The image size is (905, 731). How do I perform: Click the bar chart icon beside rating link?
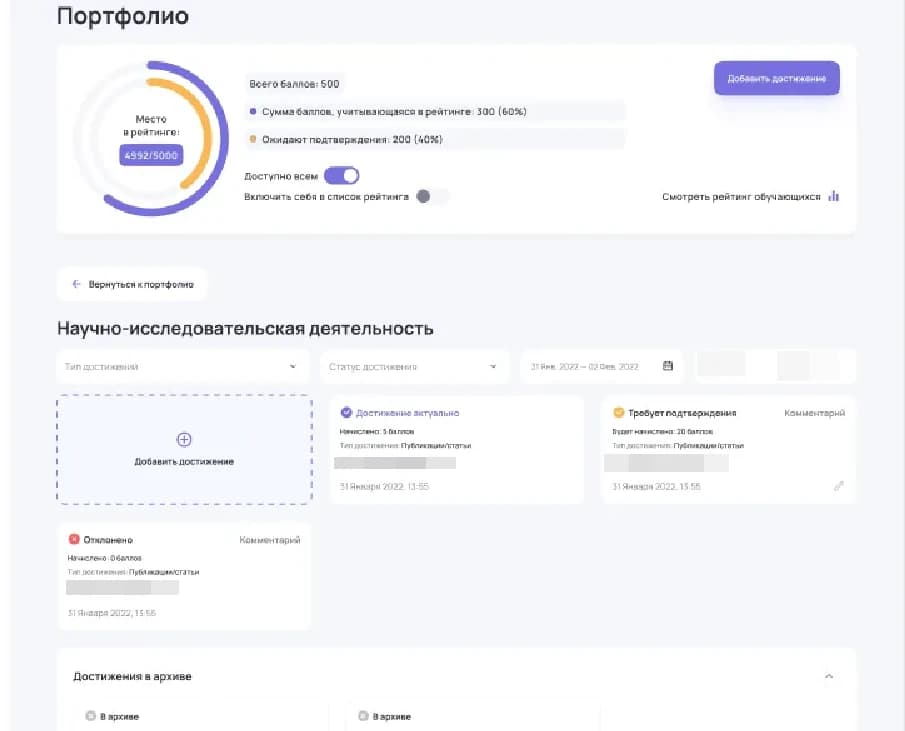click(x=833, y=197)
